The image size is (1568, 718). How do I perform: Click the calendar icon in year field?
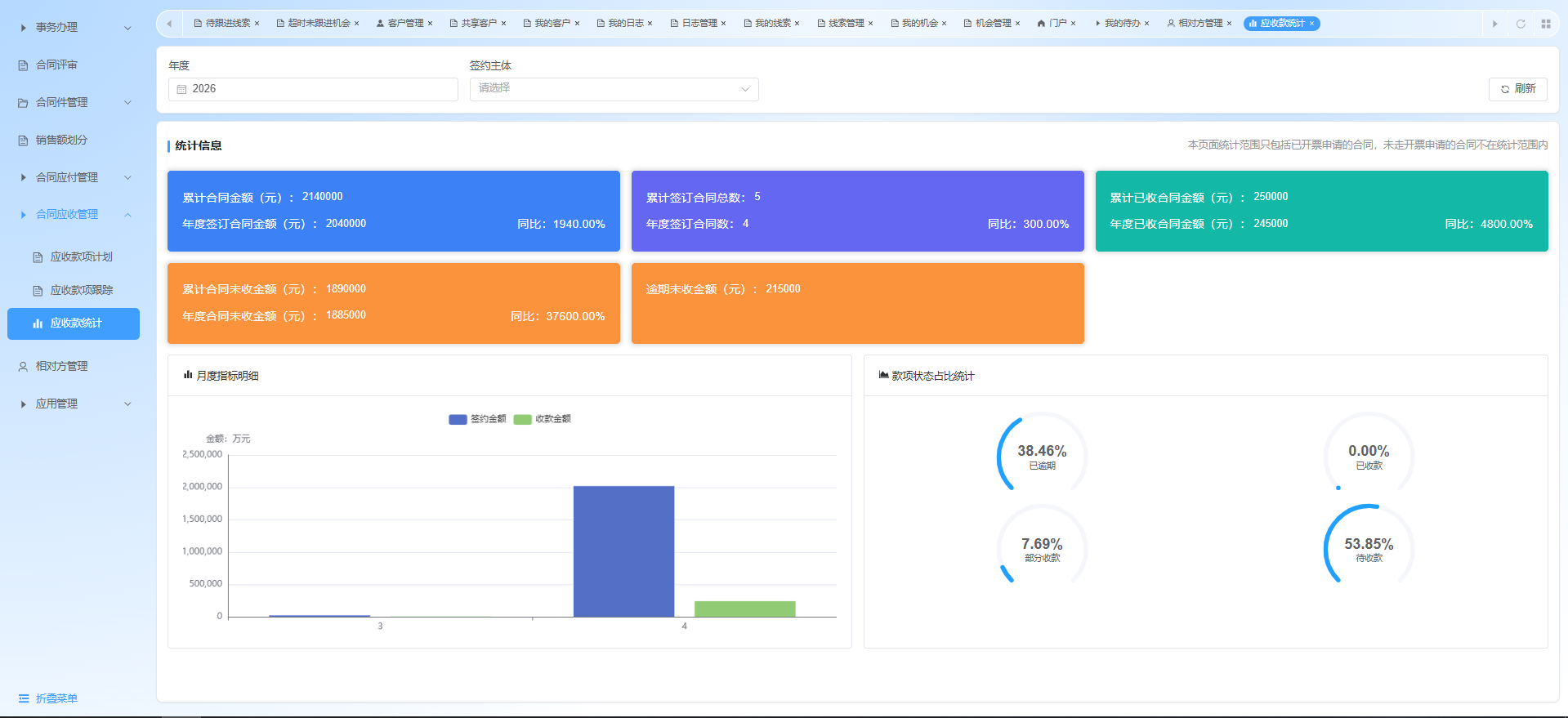coord(181,89)
